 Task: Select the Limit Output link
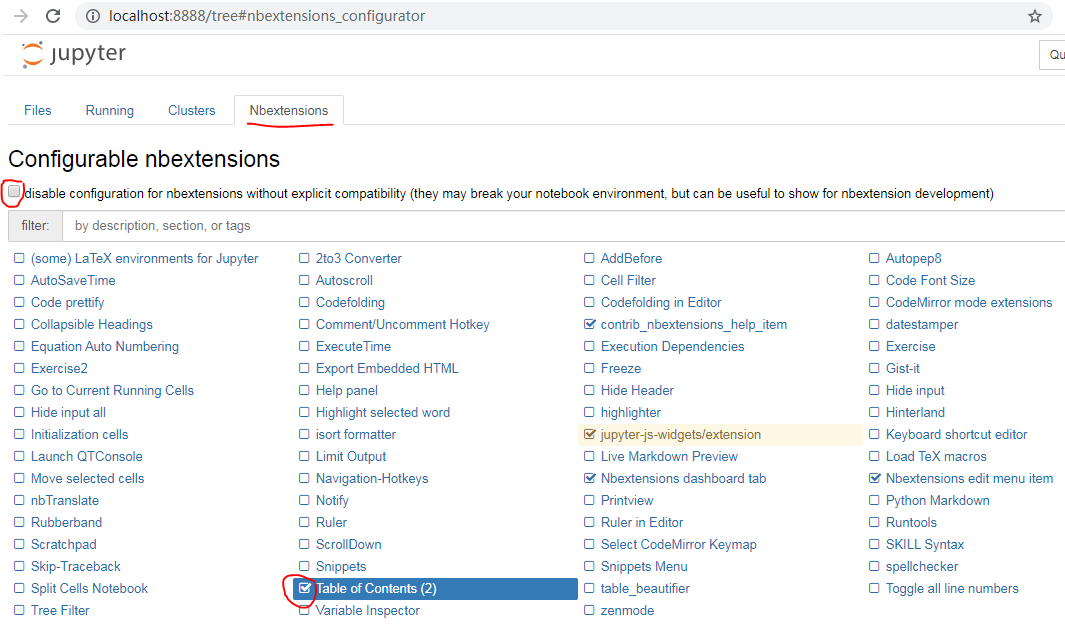(x=350, y=456)
